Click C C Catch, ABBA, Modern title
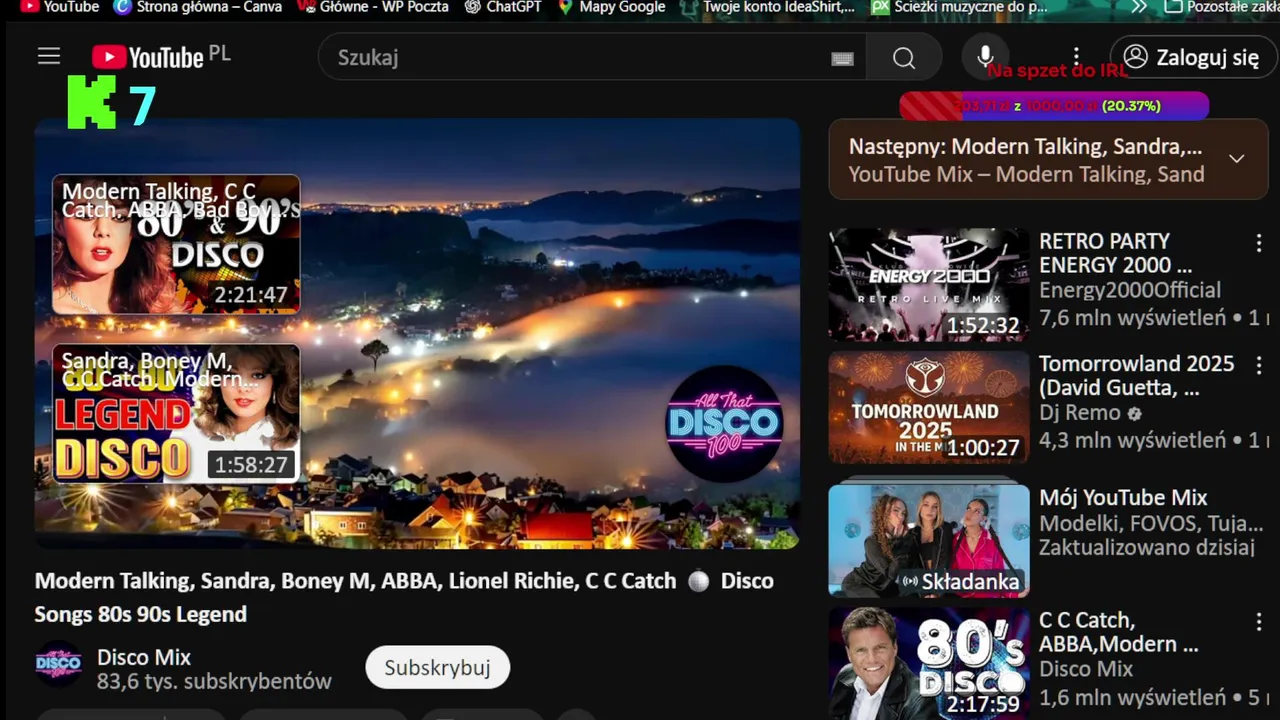 click(1118, 632)
